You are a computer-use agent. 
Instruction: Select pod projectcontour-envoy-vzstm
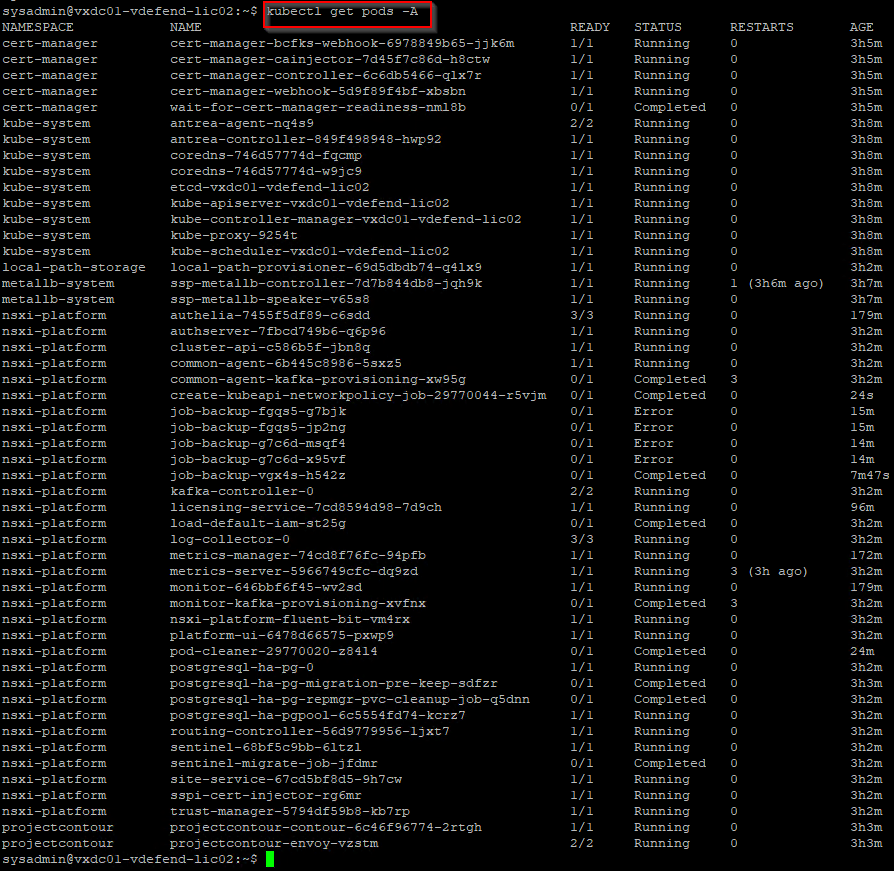tap(274, 843)
